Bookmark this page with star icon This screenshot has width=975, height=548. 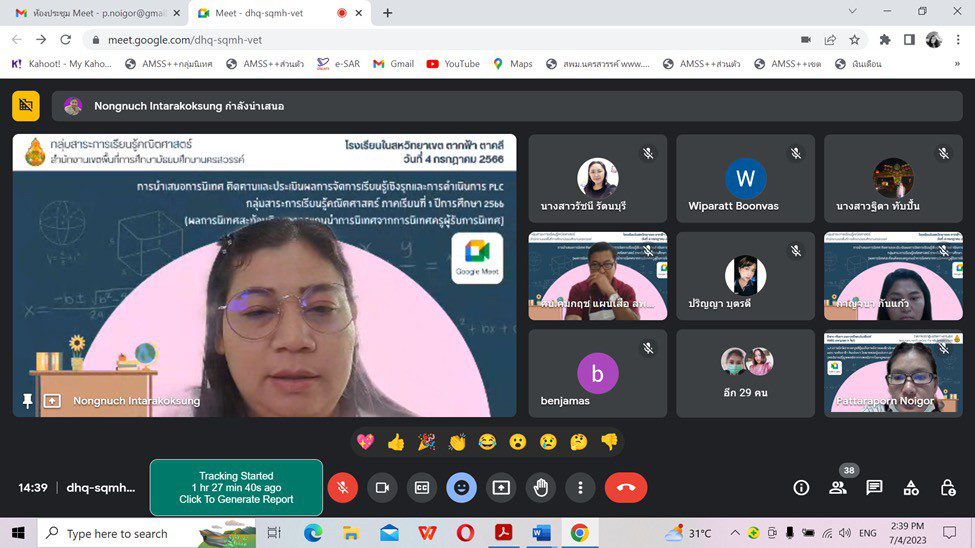click(854, 40)
